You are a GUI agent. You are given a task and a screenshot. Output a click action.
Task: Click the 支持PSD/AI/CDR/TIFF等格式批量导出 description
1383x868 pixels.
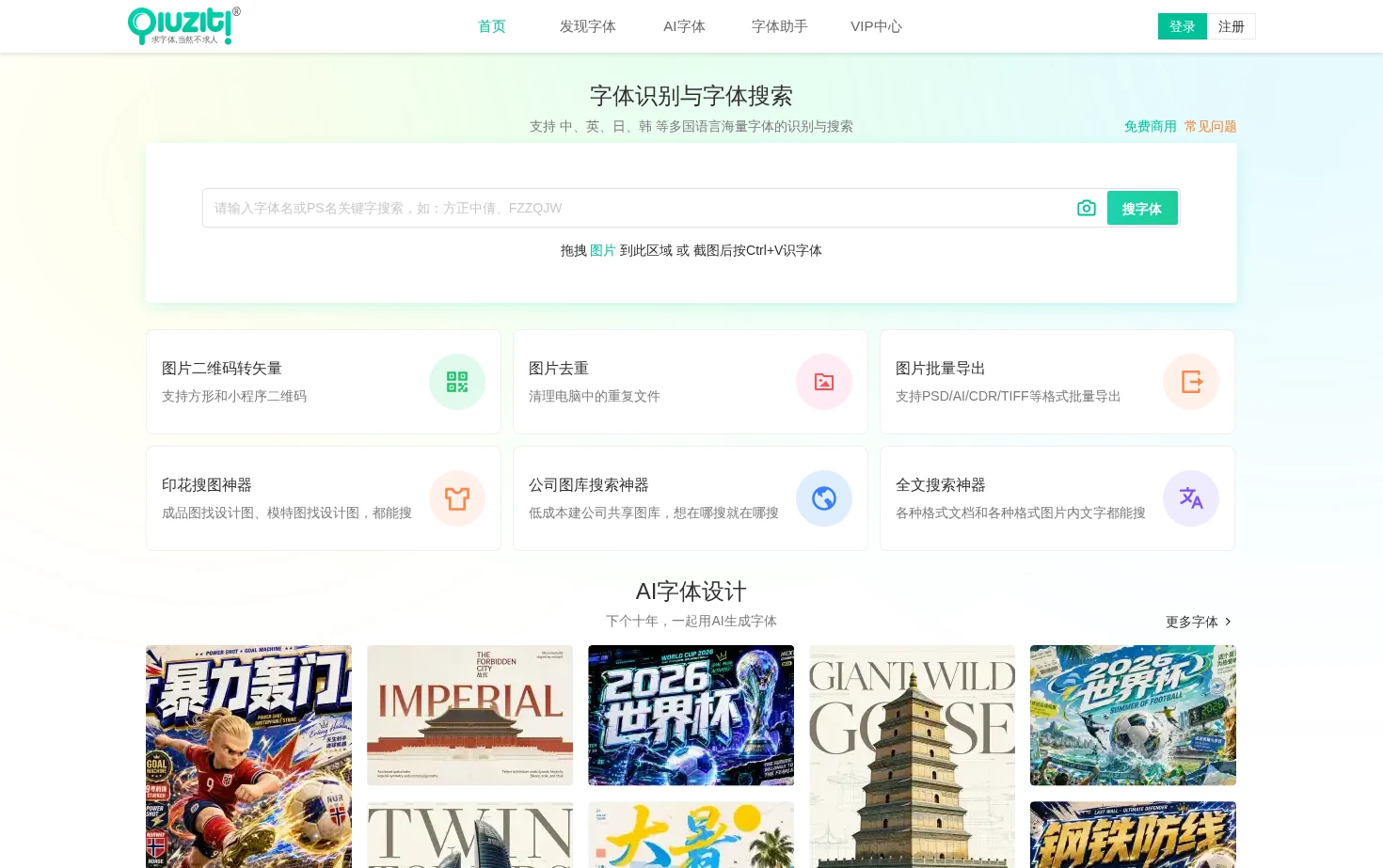coord(1009,396)
